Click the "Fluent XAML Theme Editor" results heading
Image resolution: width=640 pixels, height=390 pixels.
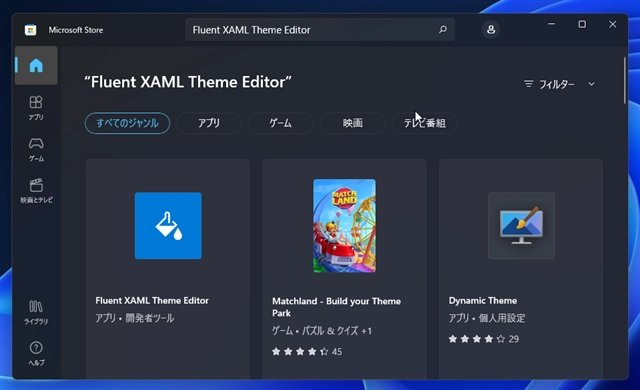188,82
